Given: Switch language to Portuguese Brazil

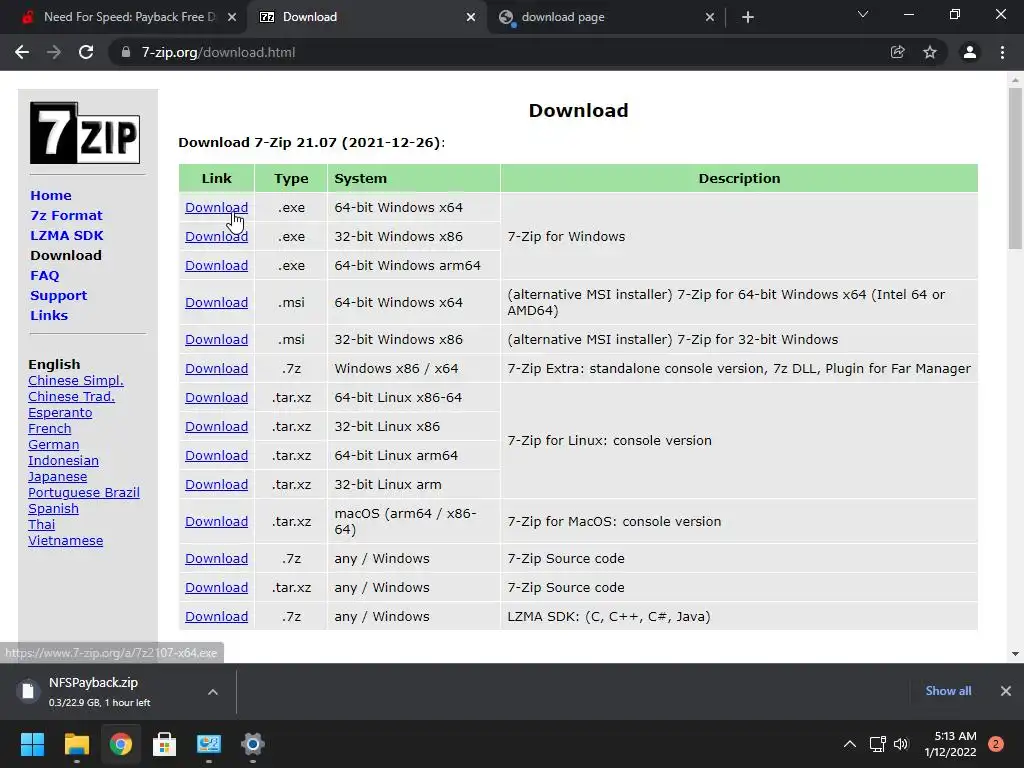Looking at the screenshot, I should pyautogui.click(x=84, y=492).
